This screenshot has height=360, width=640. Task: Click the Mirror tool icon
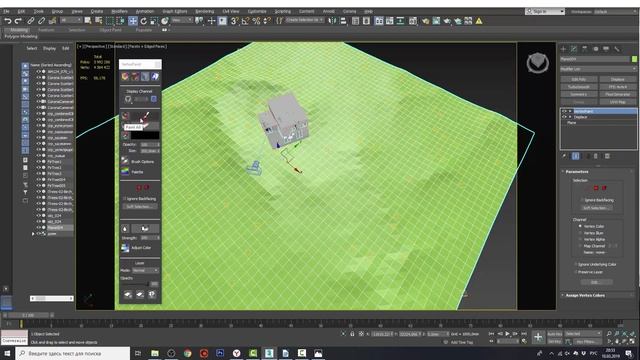click(x=332, y=21)
